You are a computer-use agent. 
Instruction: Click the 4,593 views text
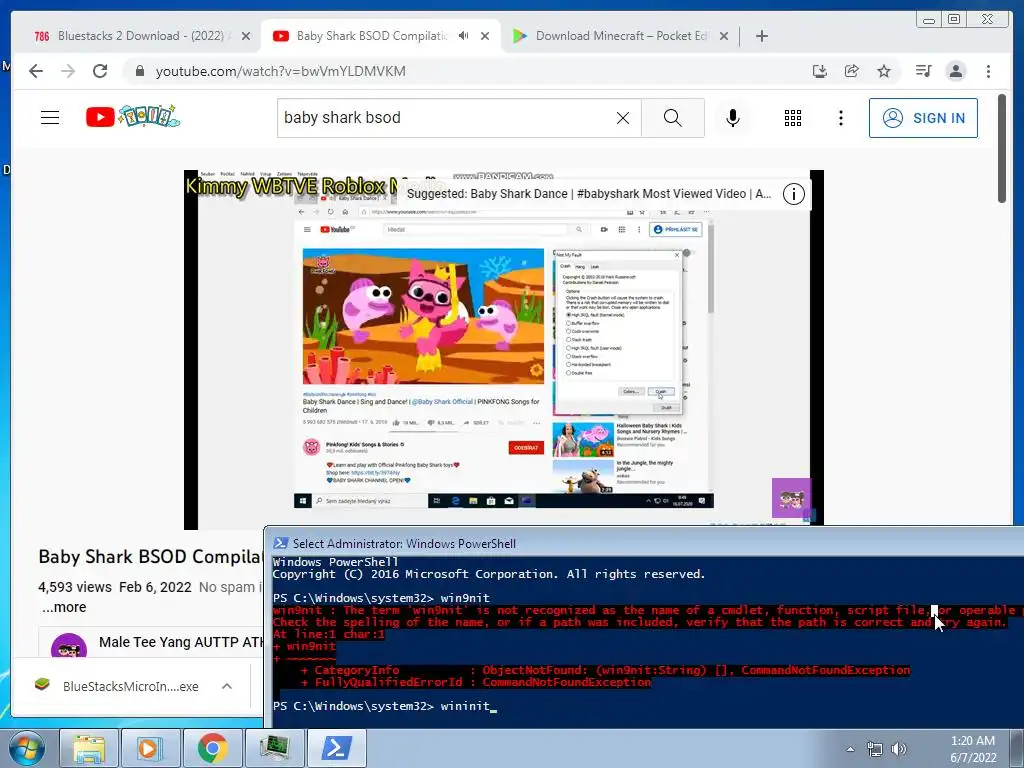pos(74,586)
